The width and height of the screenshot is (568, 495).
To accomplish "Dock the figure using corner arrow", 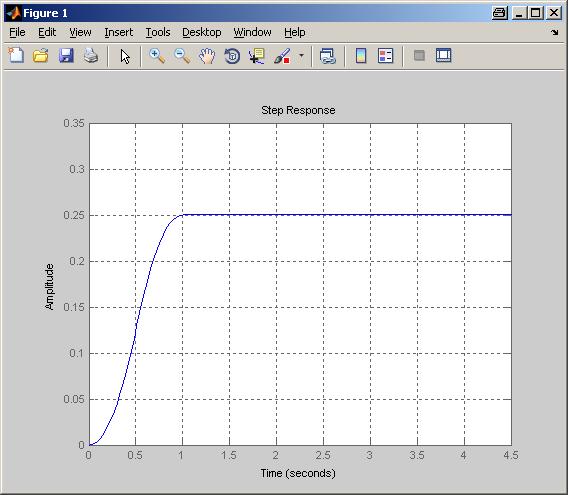I will pos(555,32).
